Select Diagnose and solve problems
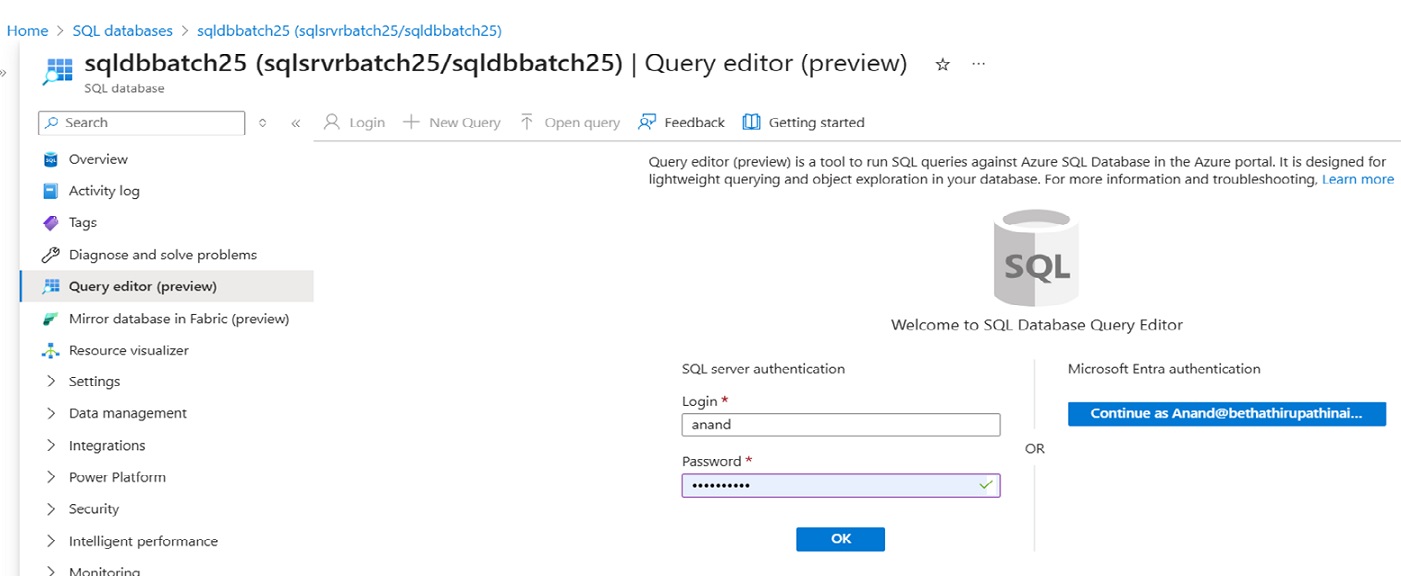This screenshot has height=576, width=1401. [x=161, y=254]
